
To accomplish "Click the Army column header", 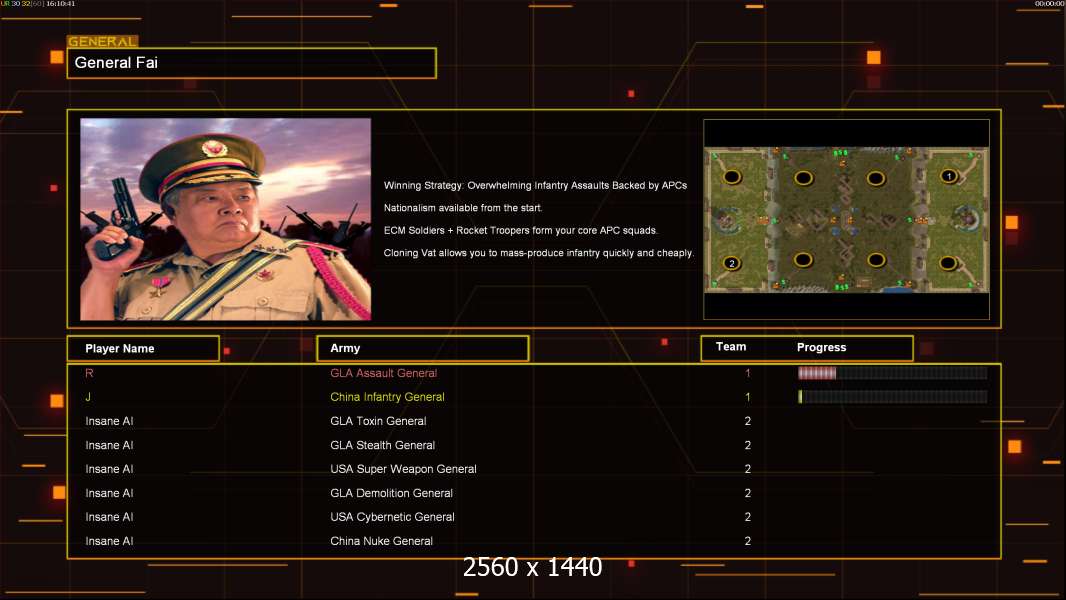I will click(x=423, y=348).
